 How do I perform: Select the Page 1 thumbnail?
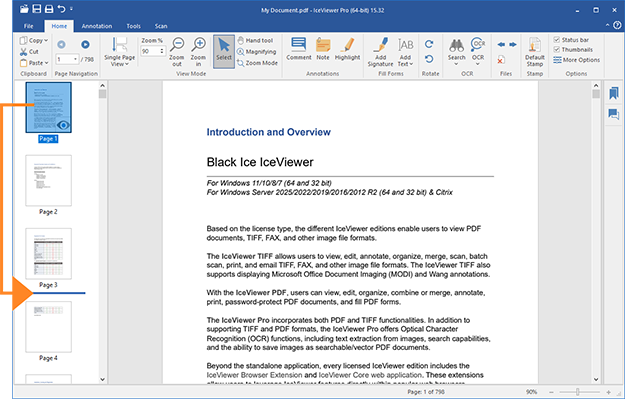pyautogui.click(x=49, y=107)
